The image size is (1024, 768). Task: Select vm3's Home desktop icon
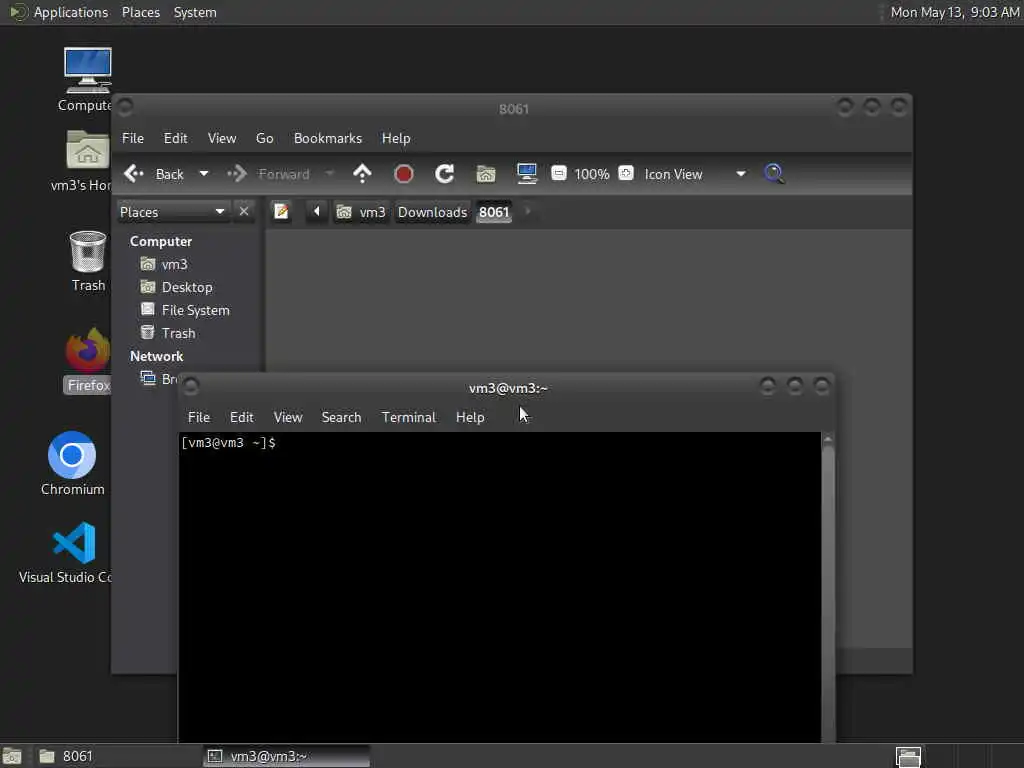(84, 161)
